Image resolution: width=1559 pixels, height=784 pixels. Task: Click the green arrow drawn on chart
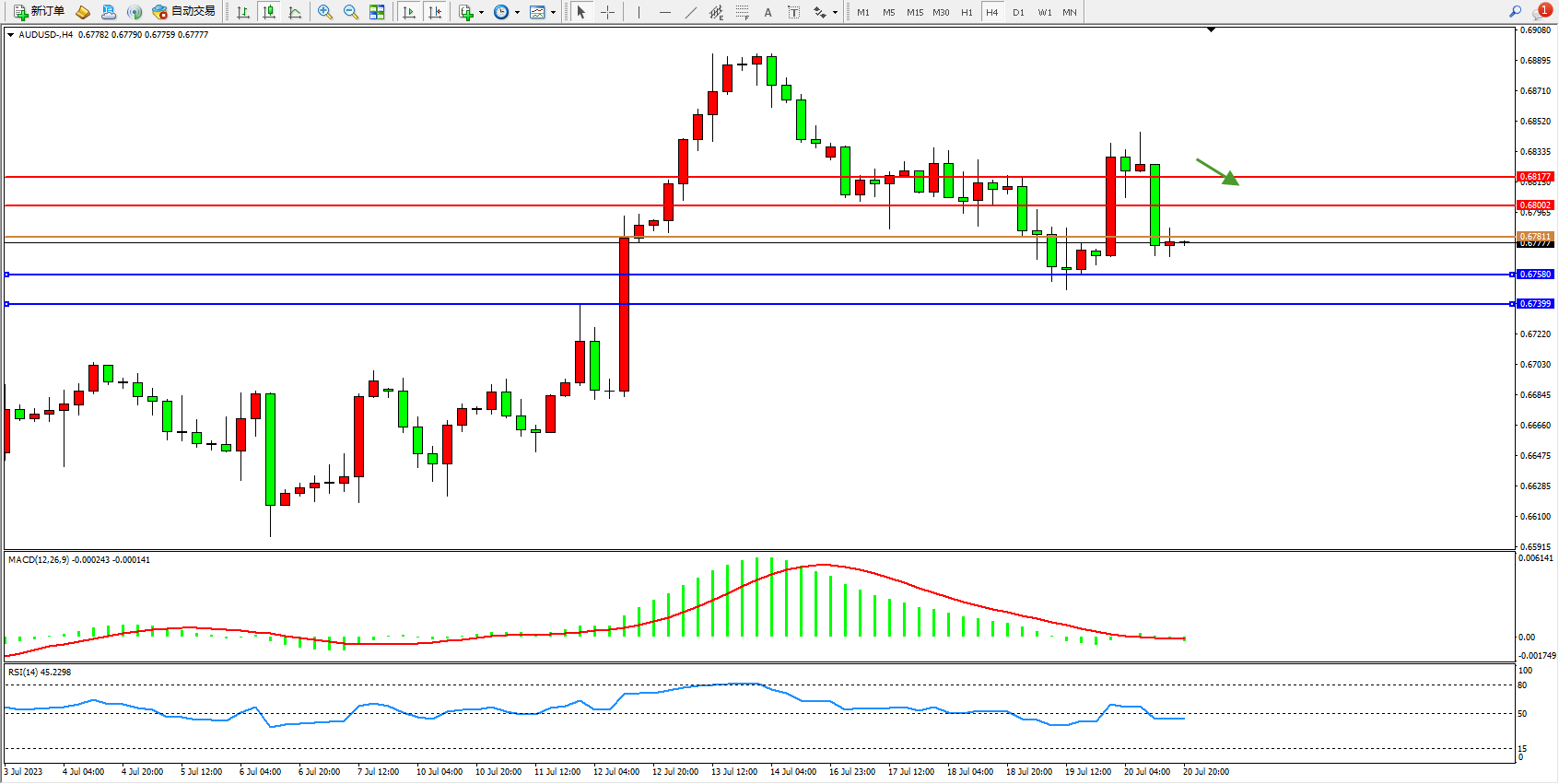coord(1217,171)
